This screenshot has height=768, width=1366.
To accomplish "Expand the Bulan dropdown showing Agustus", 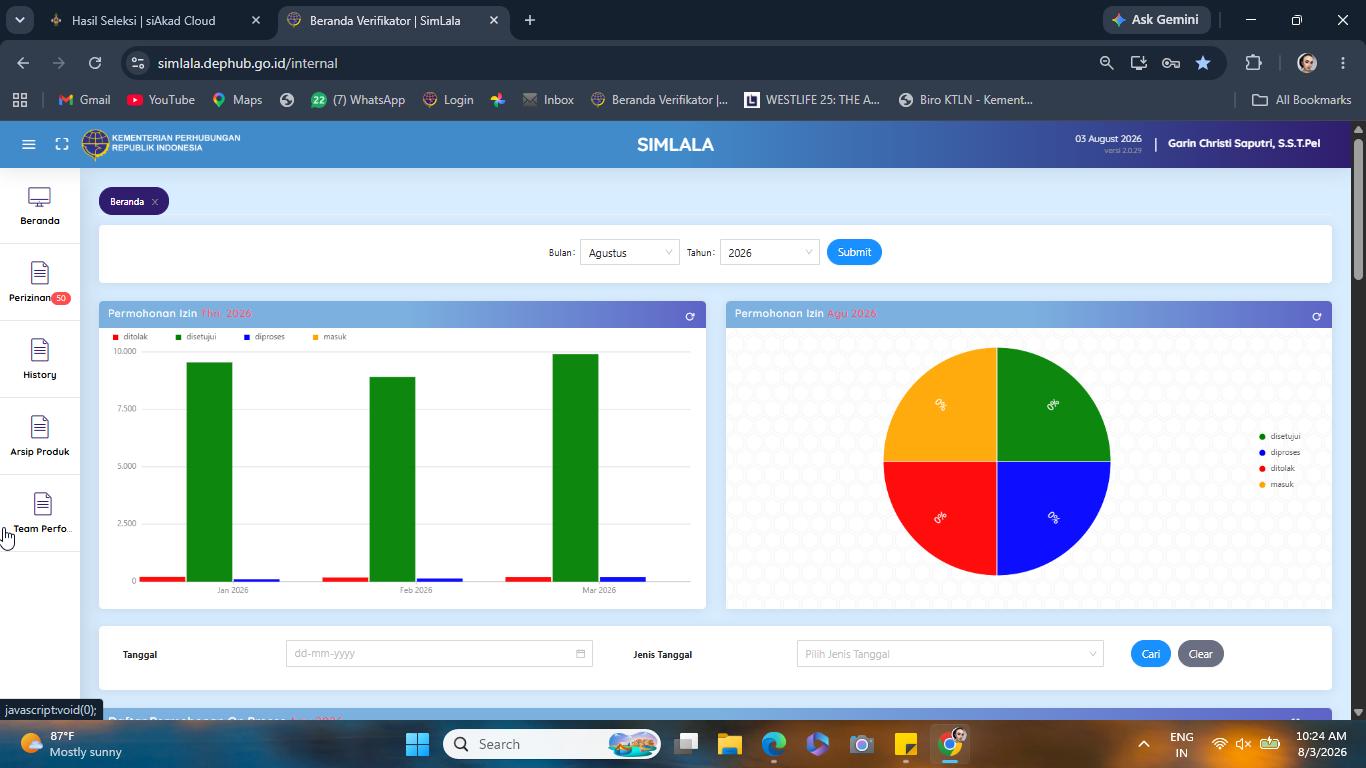I will pyautogui.click(x=629, y=252).
